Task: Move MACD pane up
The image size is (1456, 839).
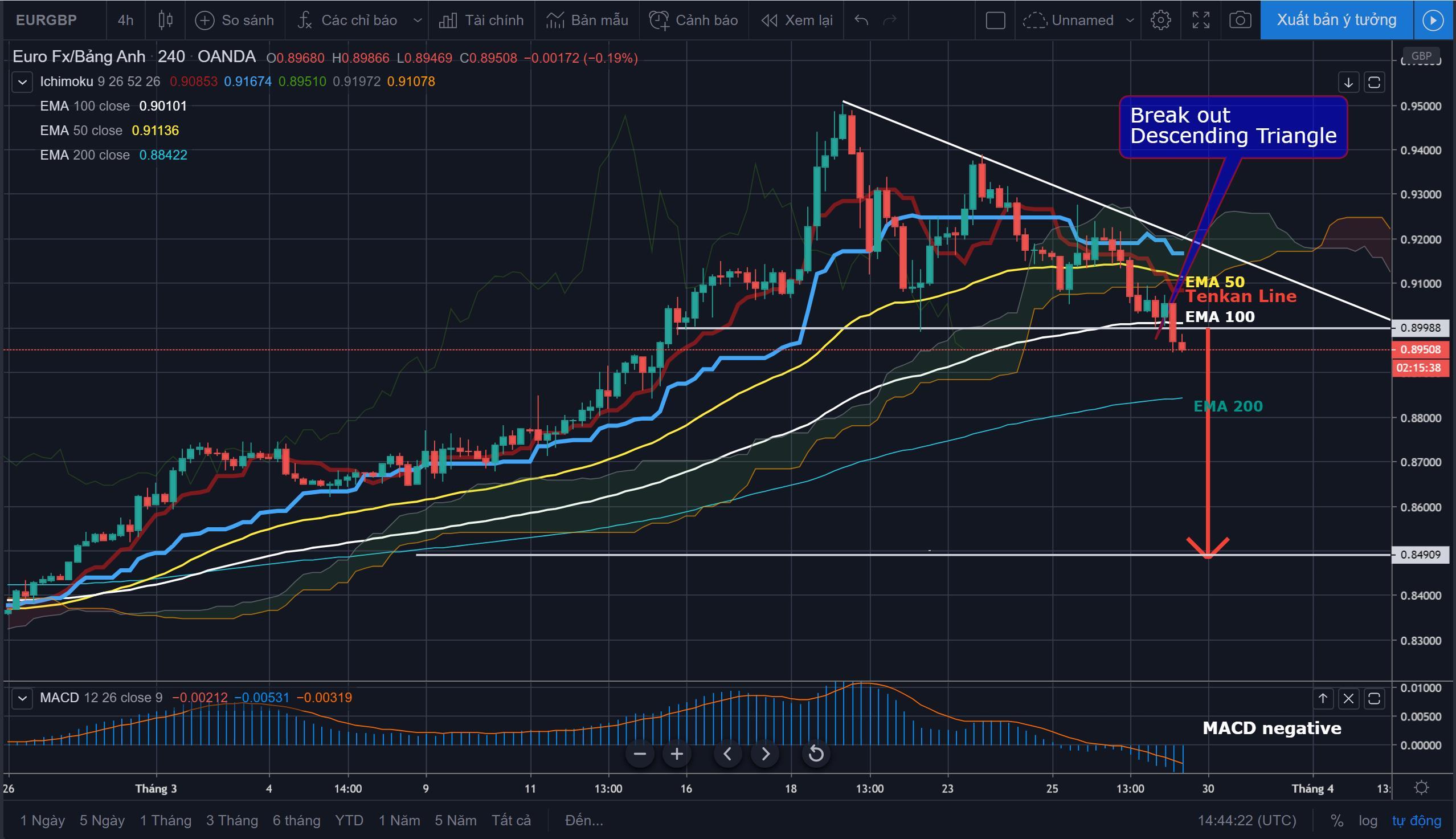Action: point(1323,699)
